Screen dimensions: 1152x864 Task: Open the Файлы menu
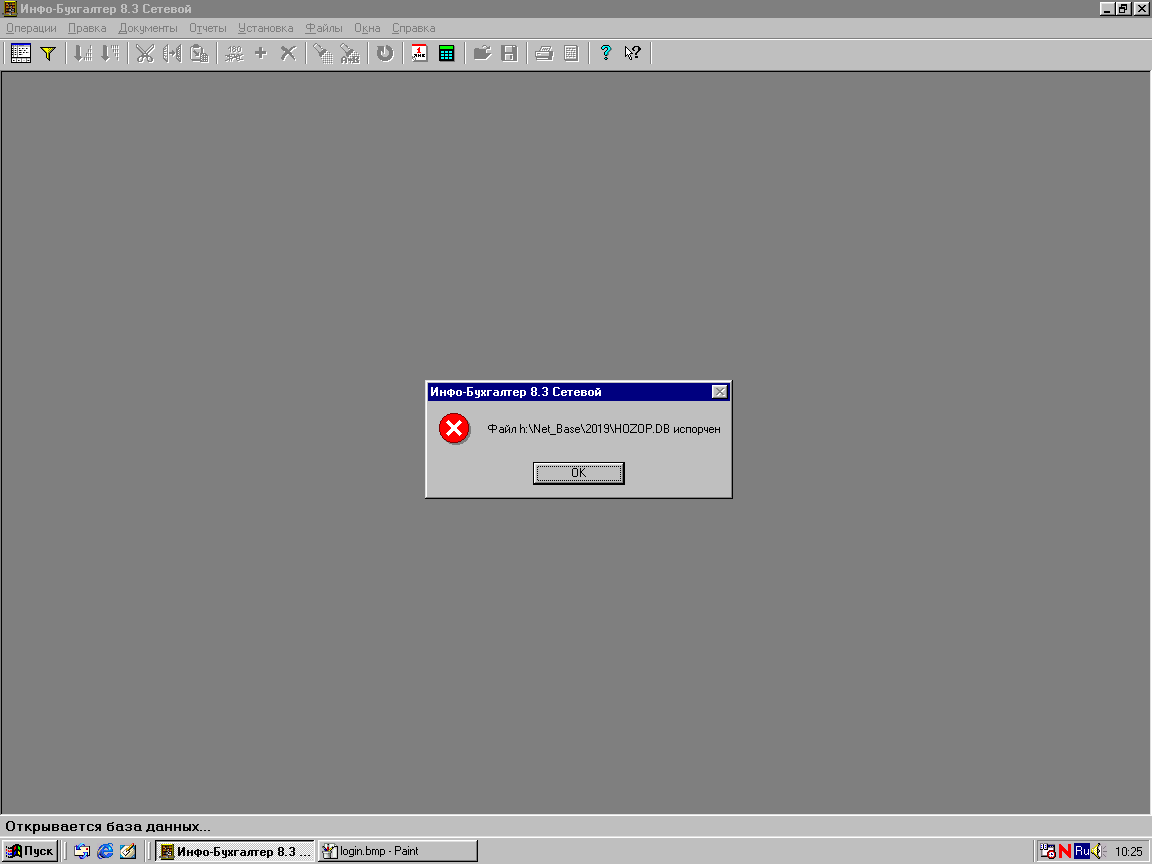coord(324,28)
